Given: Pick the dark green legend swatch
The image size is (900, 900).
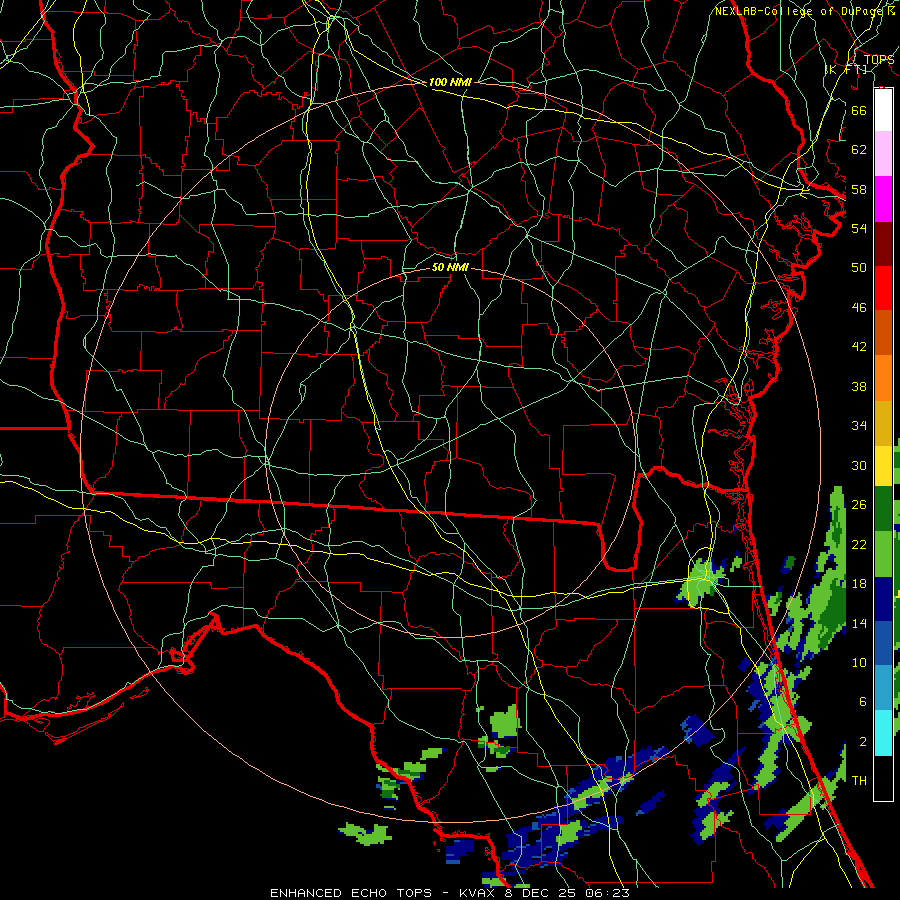Looking at the screenshot, I should point(883,509).
